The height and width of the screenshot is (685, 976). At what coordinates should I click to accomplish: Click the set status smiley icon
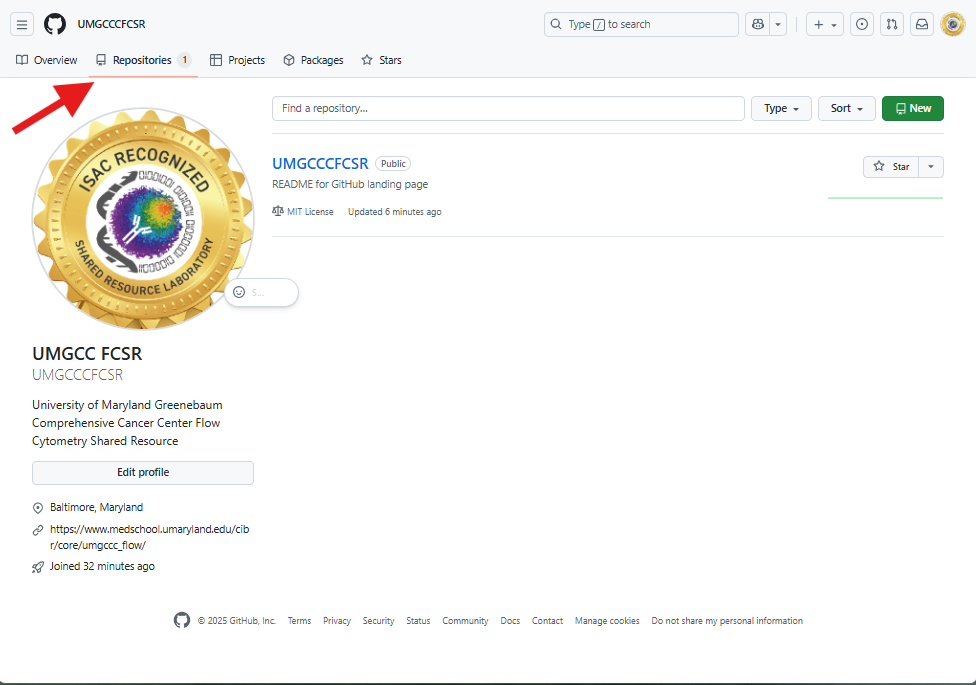click(239, 292)
